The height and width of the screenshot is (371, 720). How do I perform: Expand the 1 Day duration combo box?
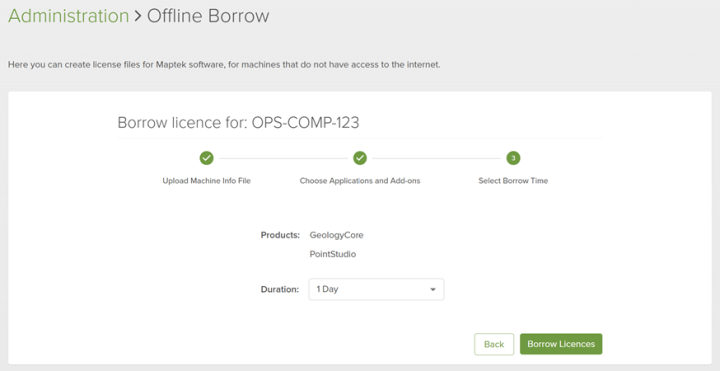[x=376, y=289]
